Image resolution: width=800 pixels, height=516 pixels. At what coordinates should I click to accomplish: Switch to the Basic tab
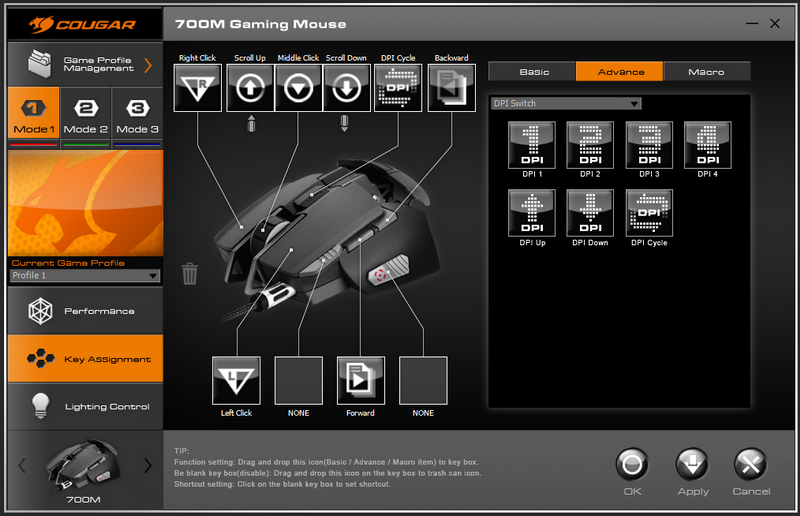pyautogui.click(x=533, y=72)
